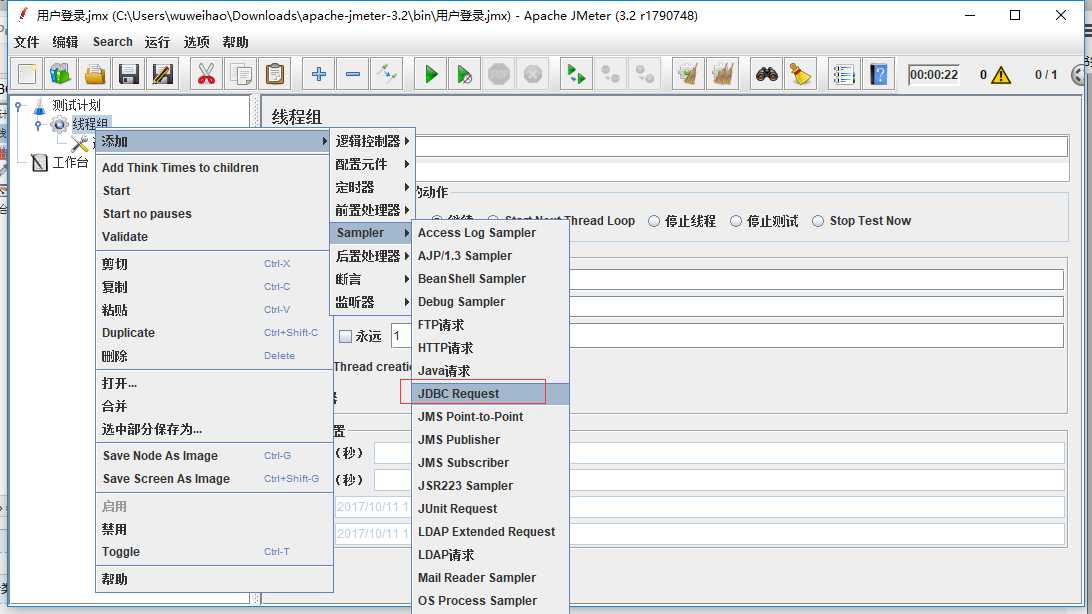This screenshot has height=614, width=1092.
Task: Open the Templates toolbar icon
Action: pyautogui.click(x=61, y=74)
